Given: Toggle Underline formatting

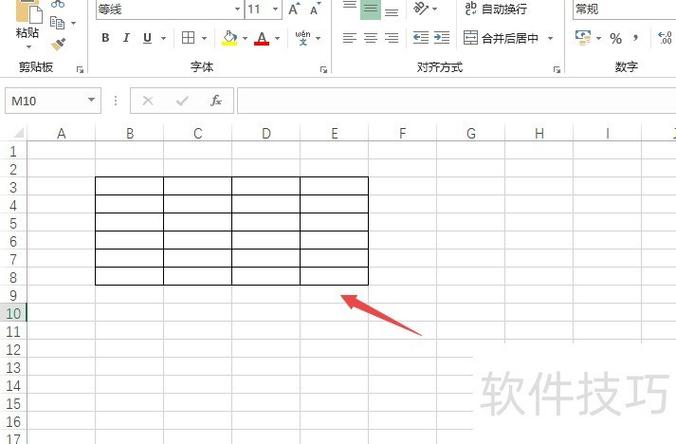Looking at the screenshot, I should point(147,38).
